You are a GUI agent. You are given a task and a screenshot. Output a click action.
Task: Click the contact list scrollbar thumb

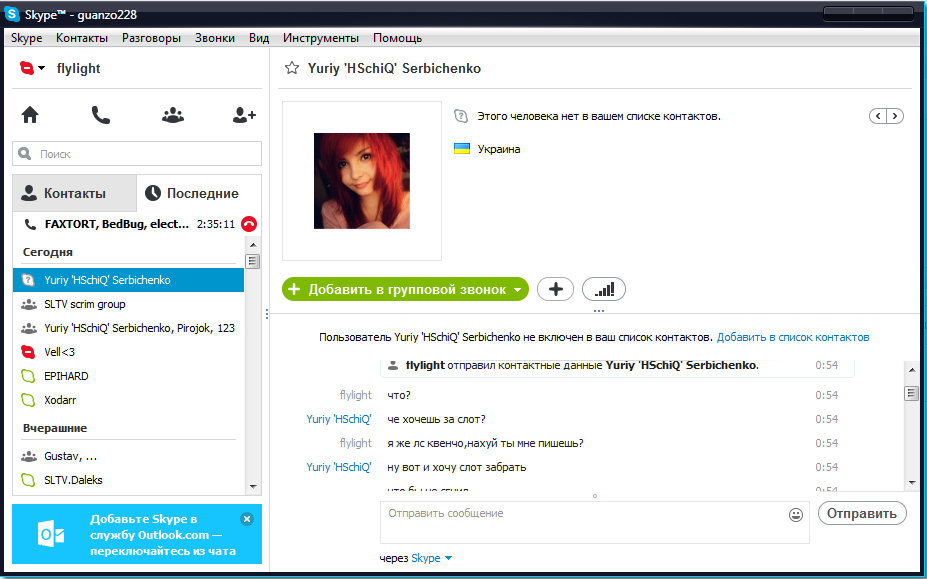tap(253, 261)
